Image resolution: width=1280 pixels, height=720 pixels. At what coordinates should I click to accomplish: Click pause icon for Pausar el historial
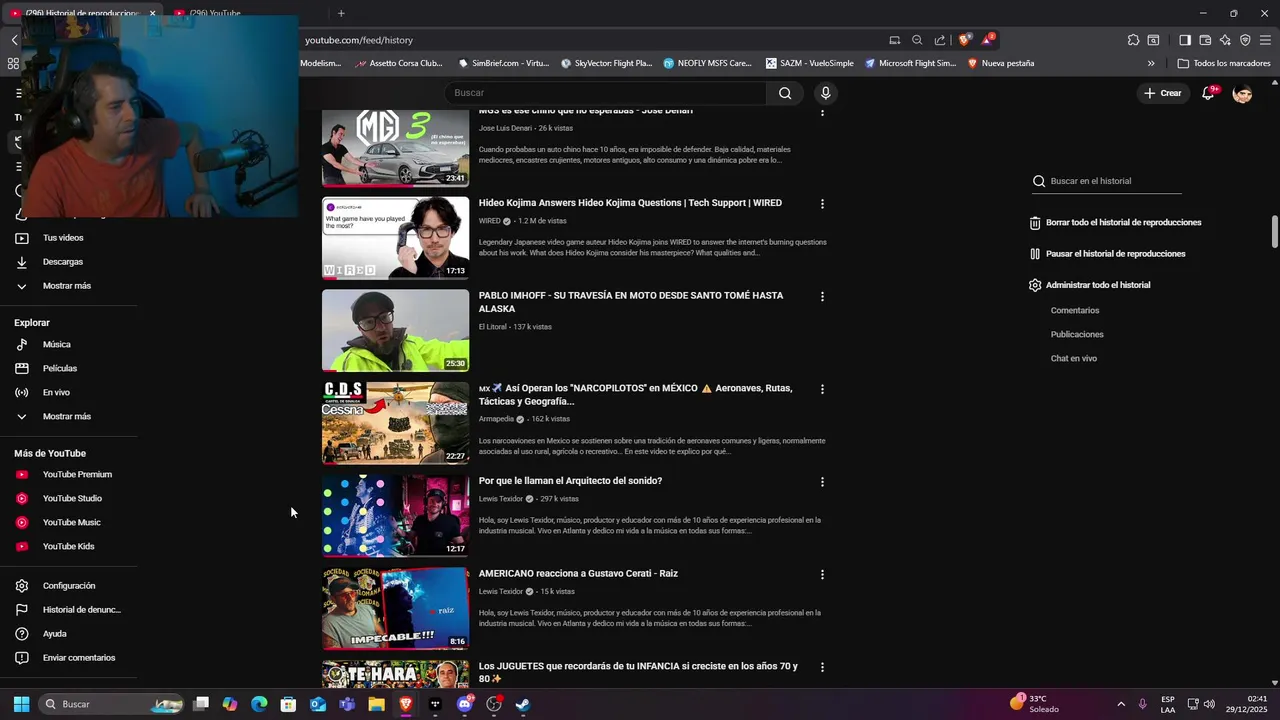click(1035, 254)
